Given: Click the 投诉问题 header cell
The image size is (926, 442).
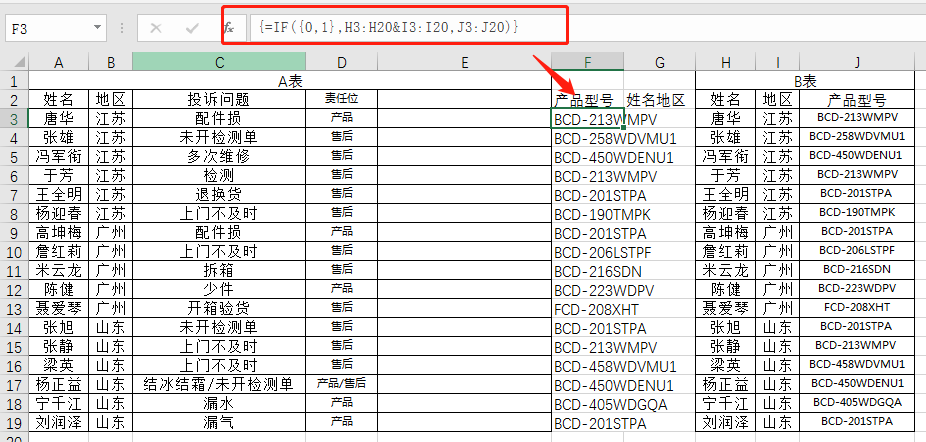Looking at the screenshot, I should coord(219,99).
